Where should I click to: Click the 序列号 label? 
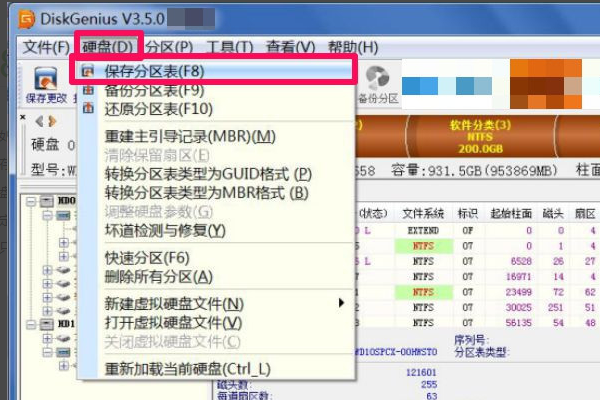point(470,340)
